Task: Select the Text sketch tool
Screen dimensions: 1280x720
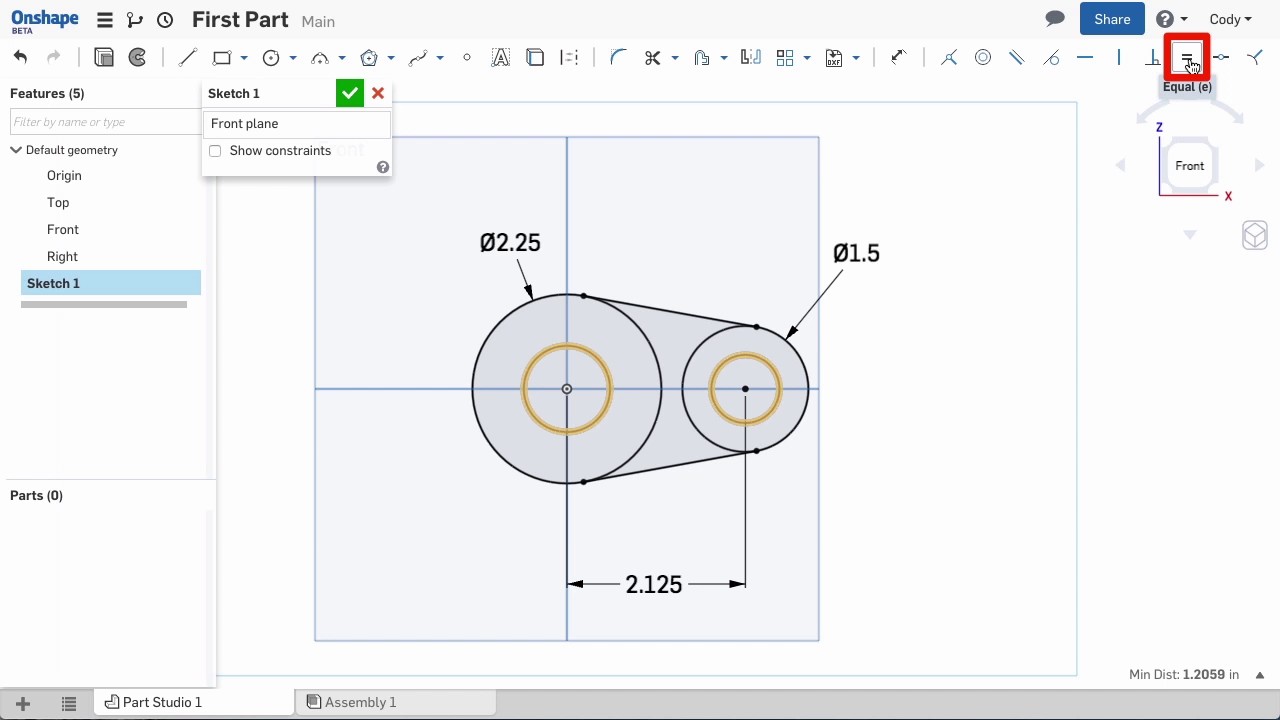Action: click(x=501, y=58)
